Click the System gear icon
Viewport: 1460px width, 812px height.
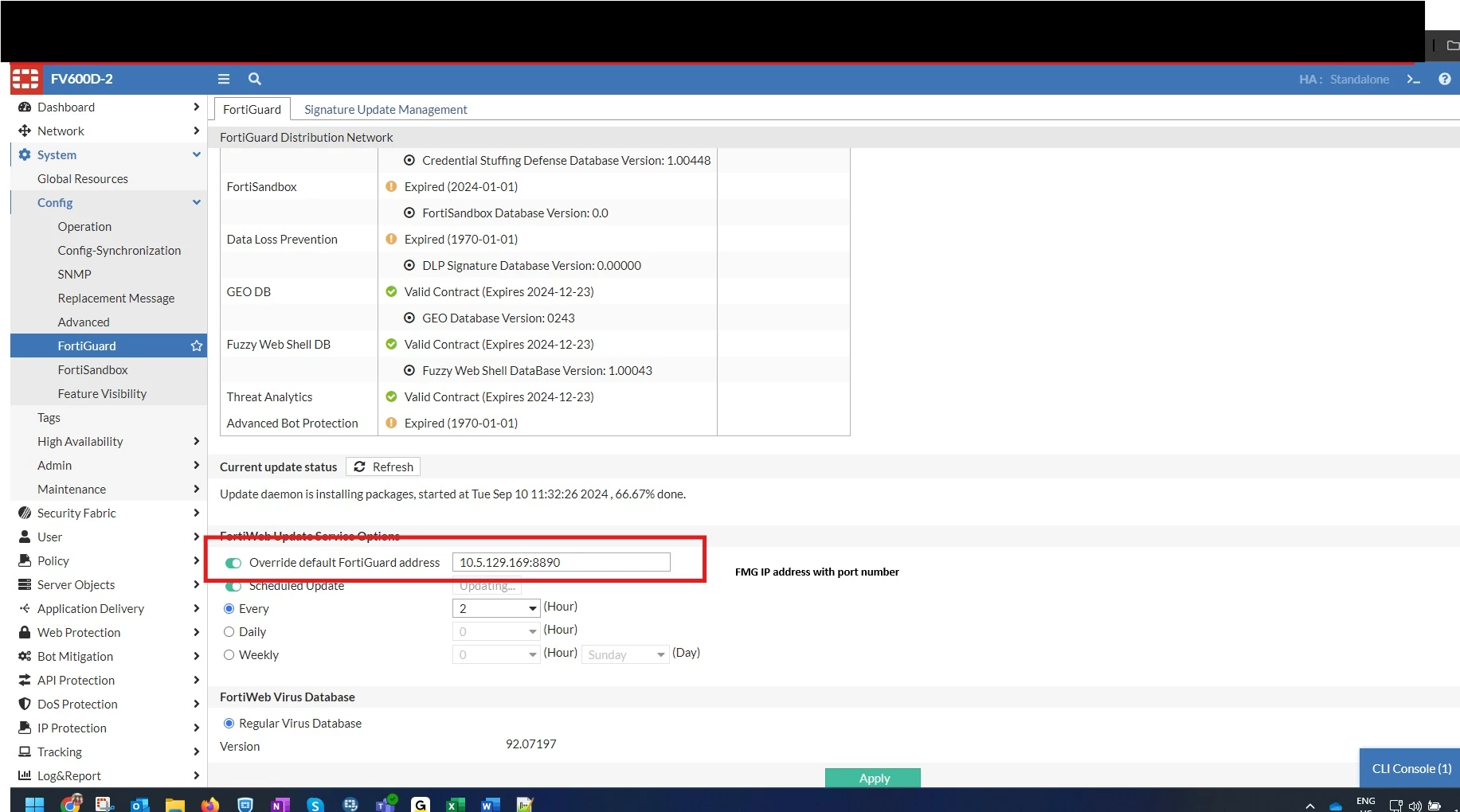25,154
